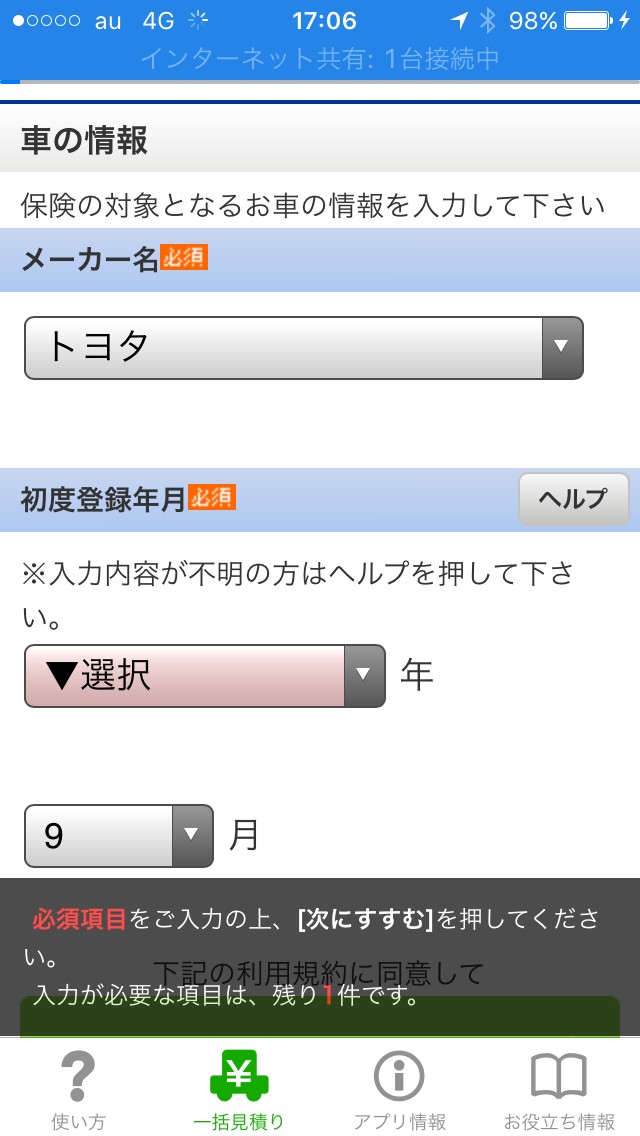Tap the info circle アプリ情報 icon

coord(399,1077)
